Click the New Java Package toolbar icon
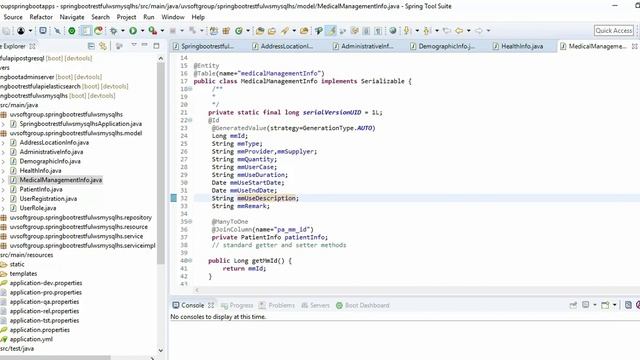Viewport: 640px width, 360px height. (x=226, y=31)
